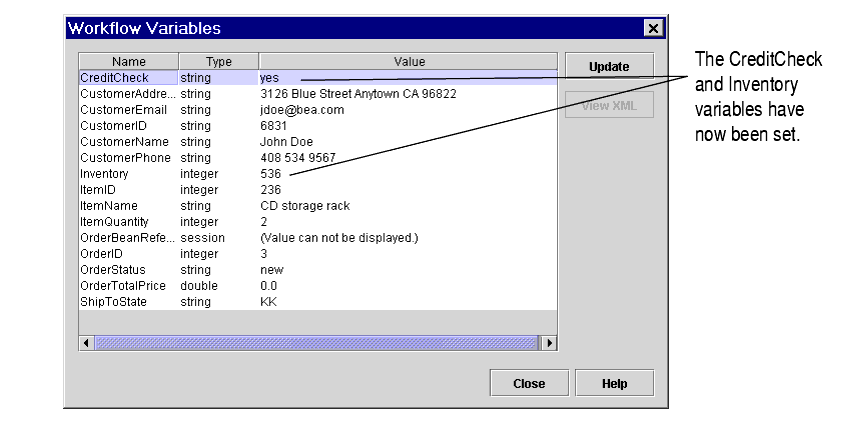The height and width of the screenshot is (427, 848).
Task: Select the OrderStatus variable
Action: coord(112,270)
